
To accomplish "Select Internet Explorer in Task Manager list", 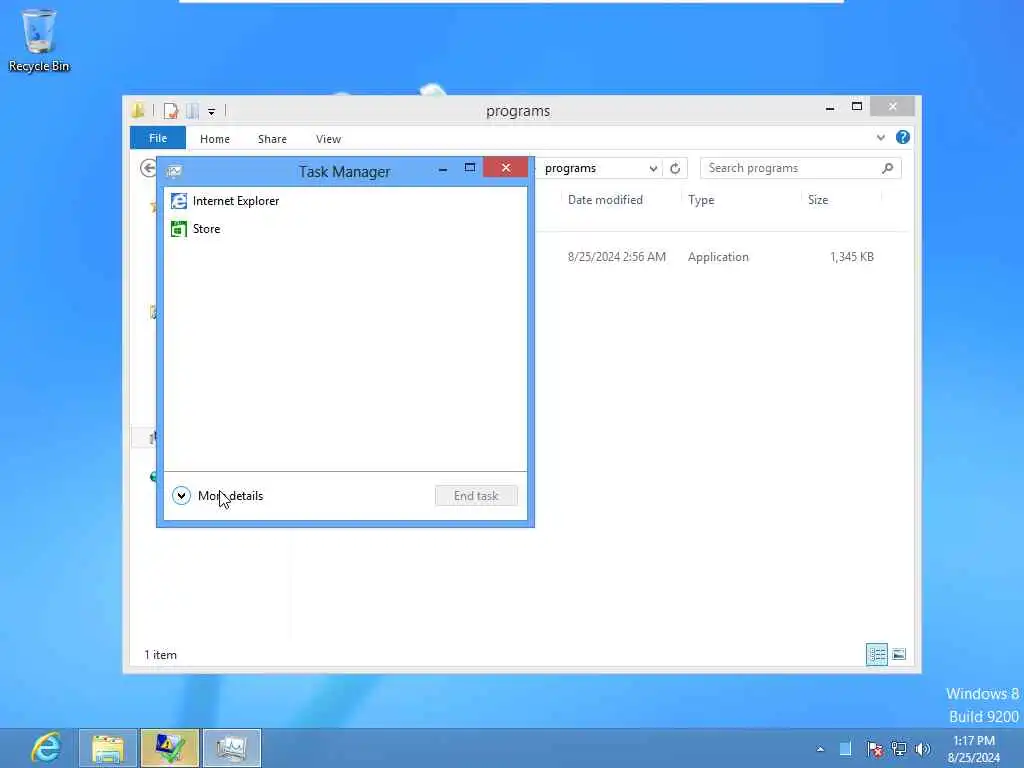I will click(x=345, y=201).
